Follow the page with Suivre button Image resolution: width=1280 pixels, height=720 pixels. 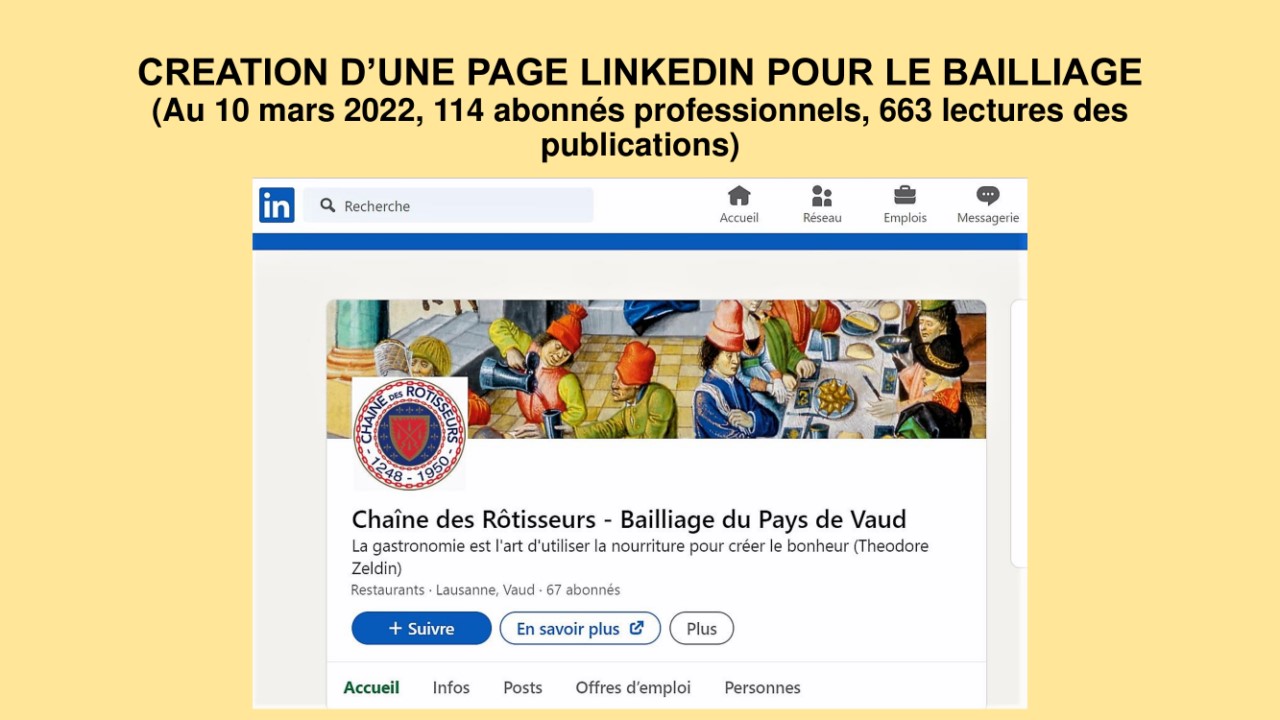click(x=421, y=629)
